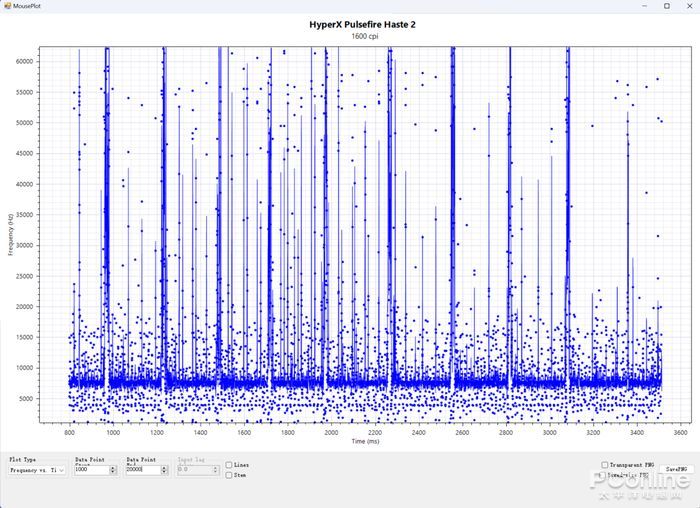Viewport: 700px width, 508px height.
Task: Decrease the Data Point Start value with down arrow
Action: 113,472
